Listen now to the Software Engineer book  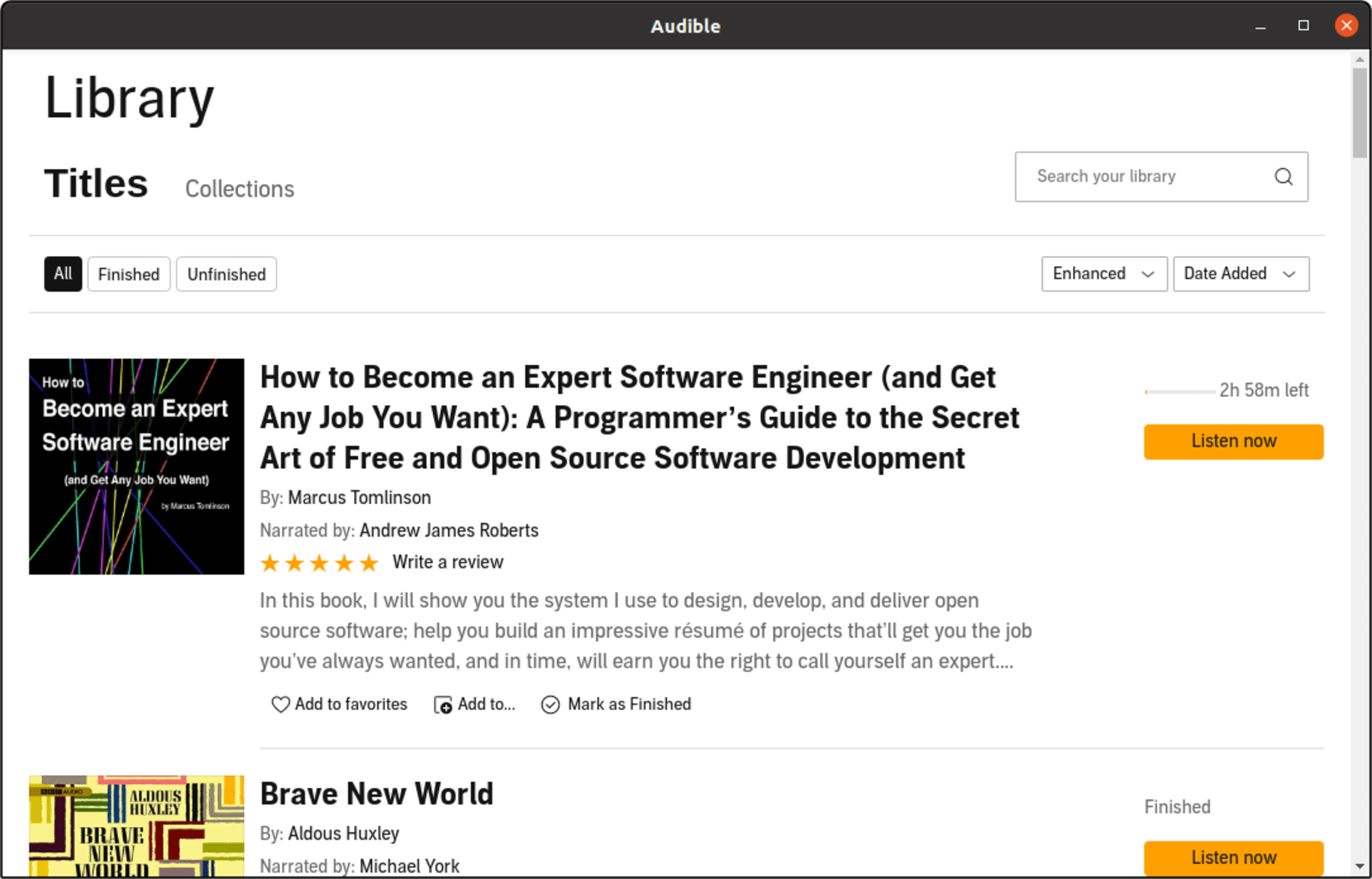[x=1234, y=441]
